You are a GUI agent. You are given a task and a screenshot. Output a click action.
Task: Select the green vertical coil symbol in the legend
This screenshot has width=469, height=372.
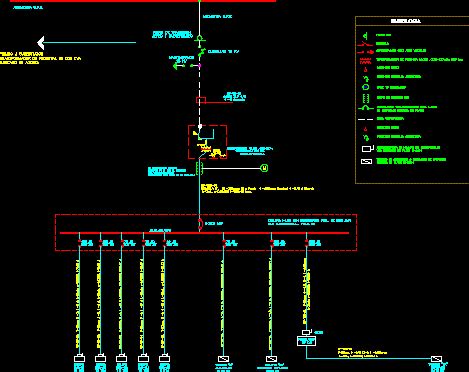coord(366,98)
